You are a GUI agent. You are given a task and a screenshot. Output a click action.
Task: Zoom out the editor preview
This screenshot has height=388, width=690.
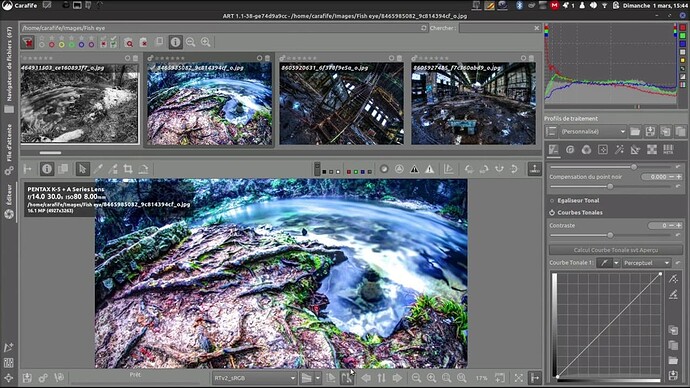[416, 378]
